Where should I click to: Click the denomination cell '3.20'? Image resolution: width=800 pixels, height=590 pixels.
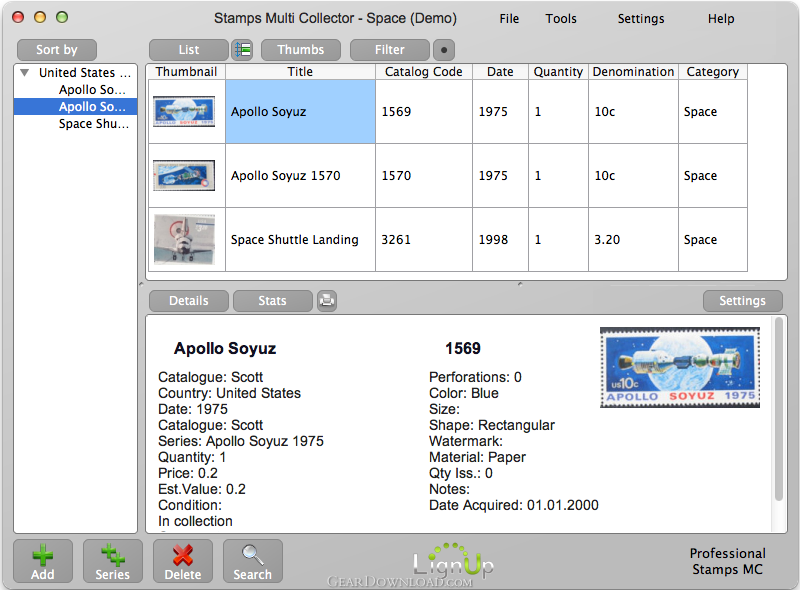[x=633, y=239]
